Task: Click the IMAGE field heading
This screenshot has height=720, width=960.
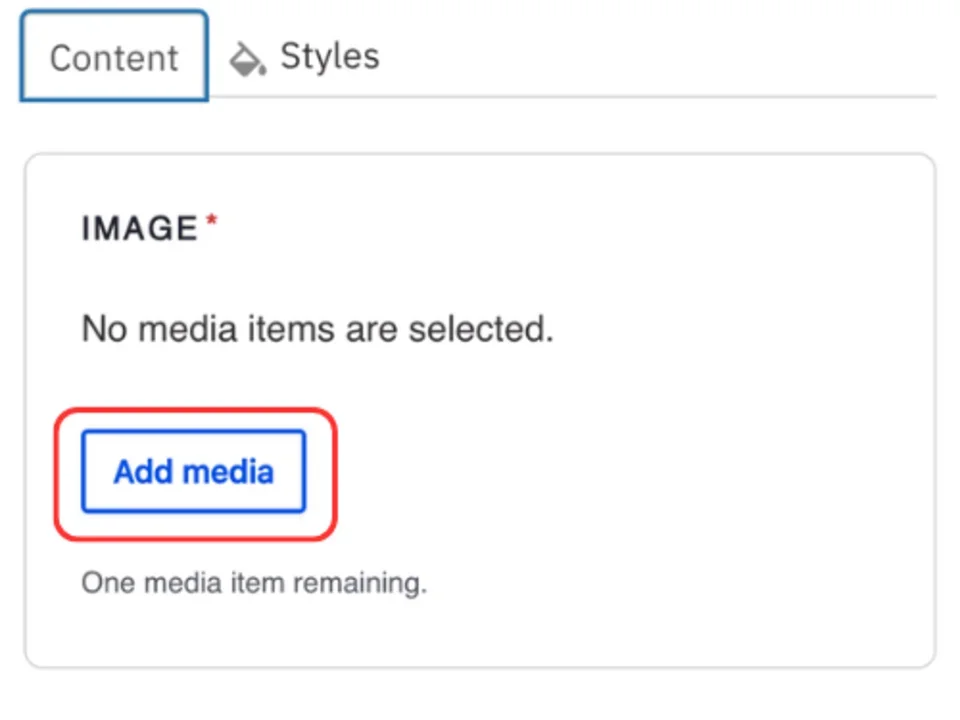Action: (138, 227)
